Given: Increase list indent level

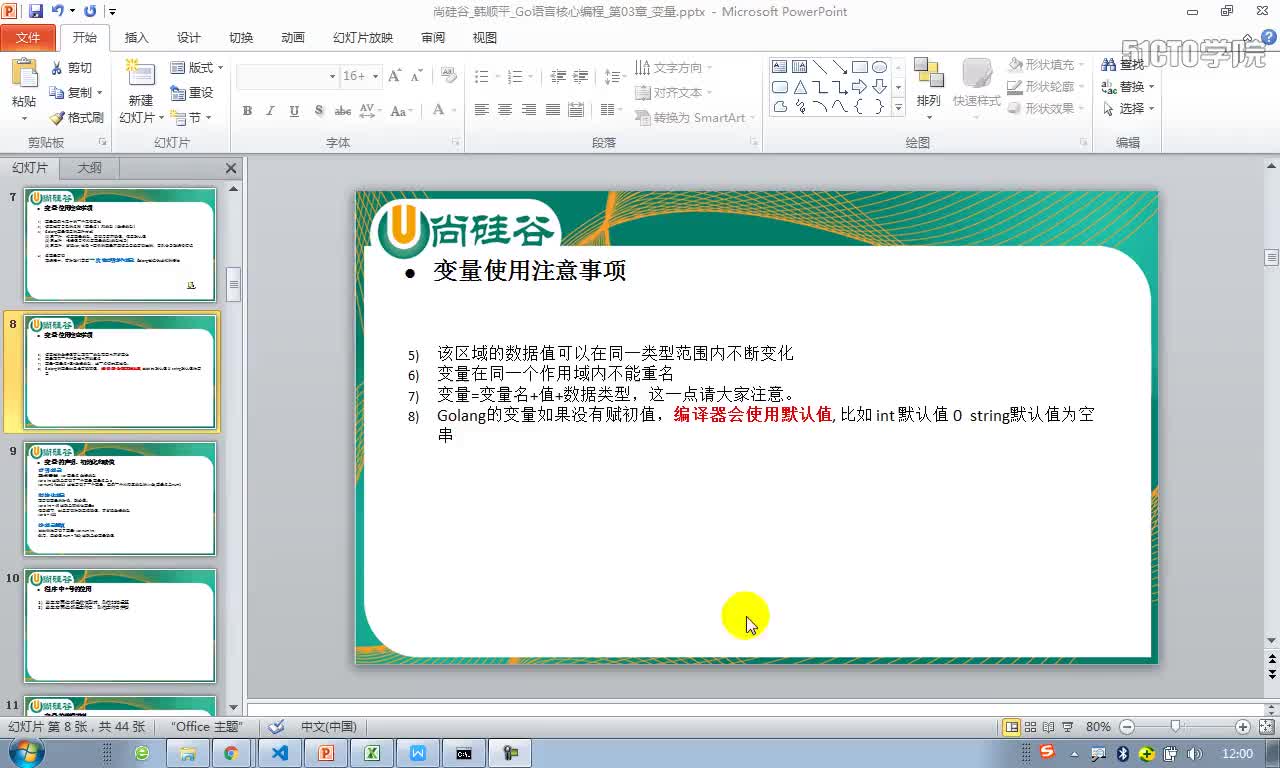Looking at the screenshot, I should pyautogui.click(x=582, y=76).
